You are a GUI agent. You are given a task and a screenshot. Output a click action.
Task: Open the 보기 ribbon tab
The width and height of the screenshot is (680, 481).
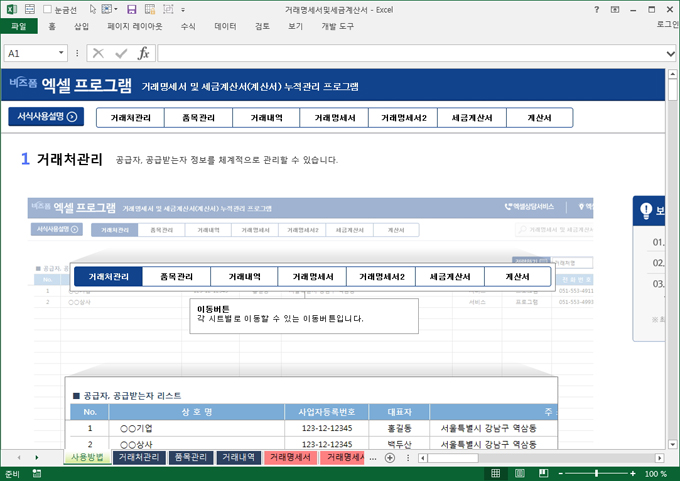(295, 26)
